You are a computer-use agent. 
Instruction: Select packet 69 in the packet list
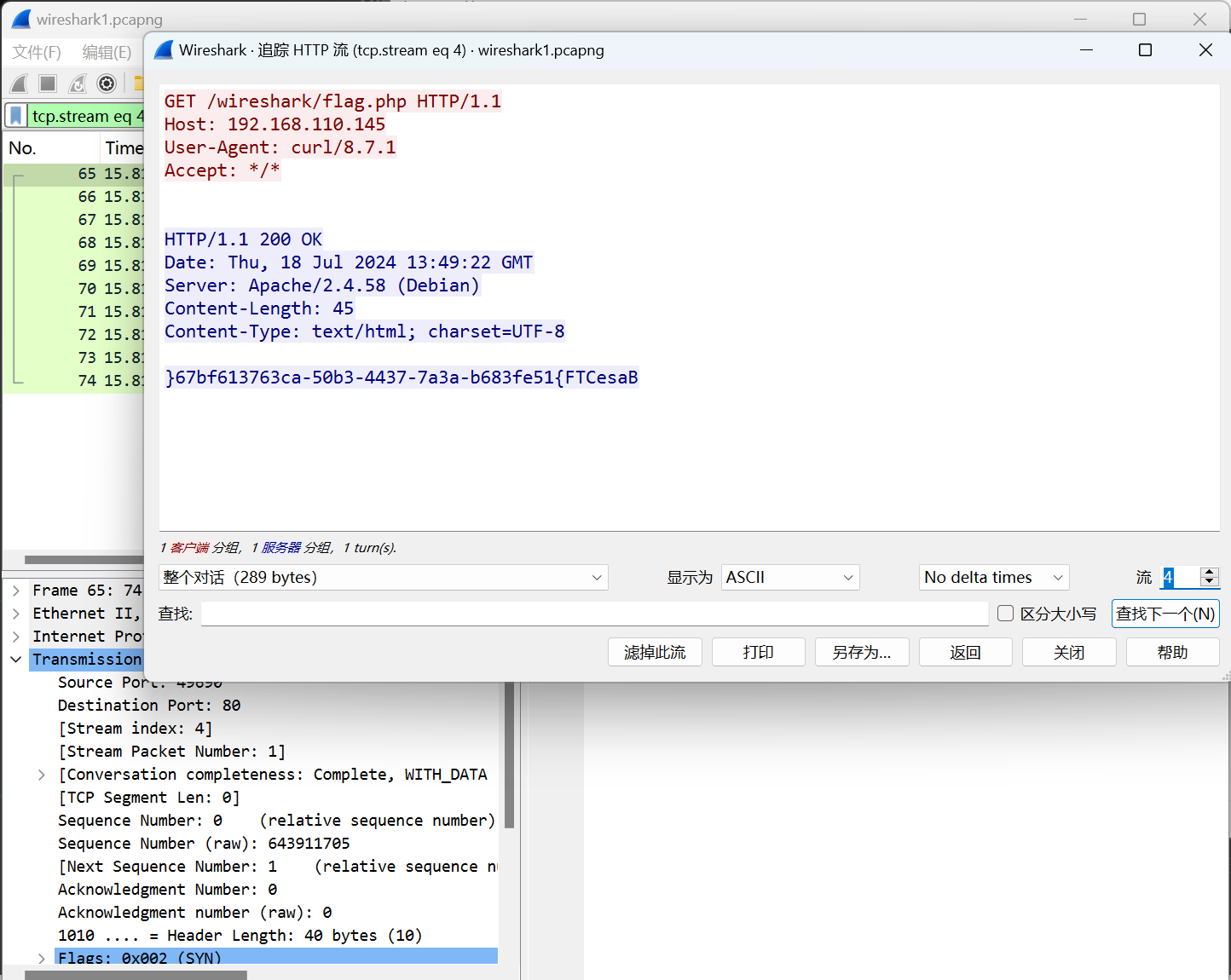point(74,266)
